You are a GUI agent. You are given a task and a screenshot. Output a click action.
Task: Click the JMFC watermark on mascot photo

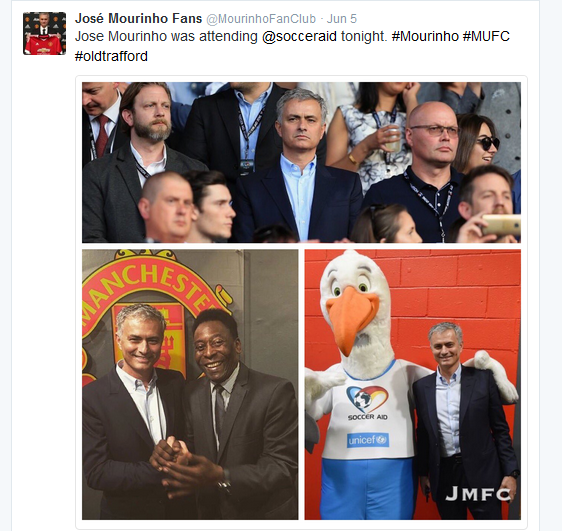[x=478, y=494]
